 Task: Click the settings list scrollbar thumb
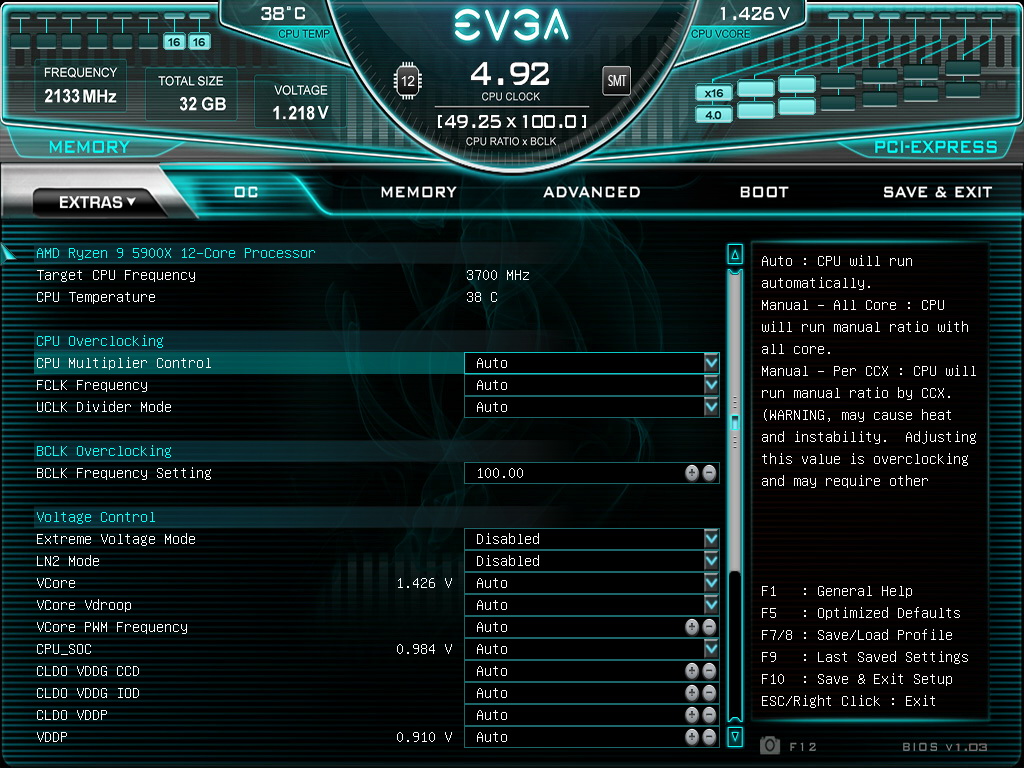pyautogui.click(x=735, y=422)
